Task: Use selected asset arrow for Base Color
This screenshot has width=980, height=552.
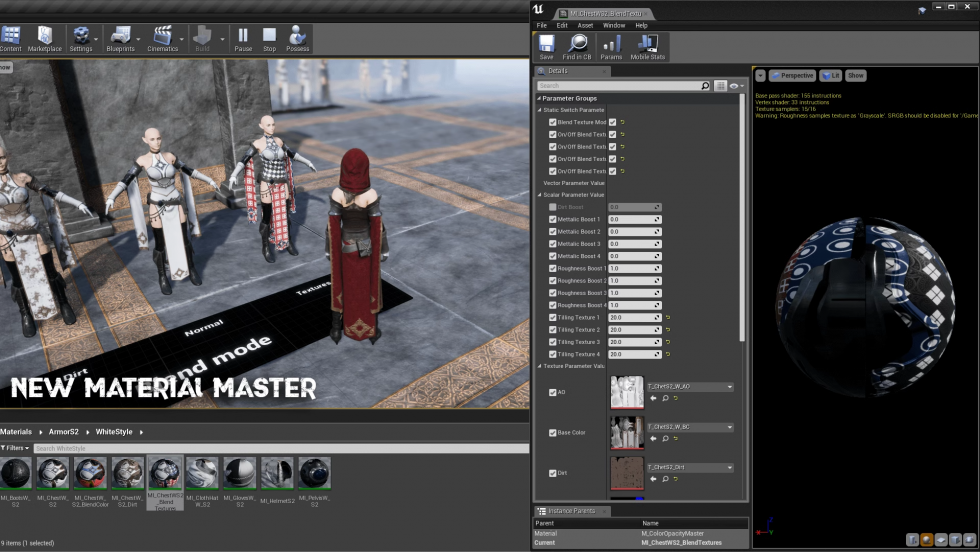Action: coord(654,438)
